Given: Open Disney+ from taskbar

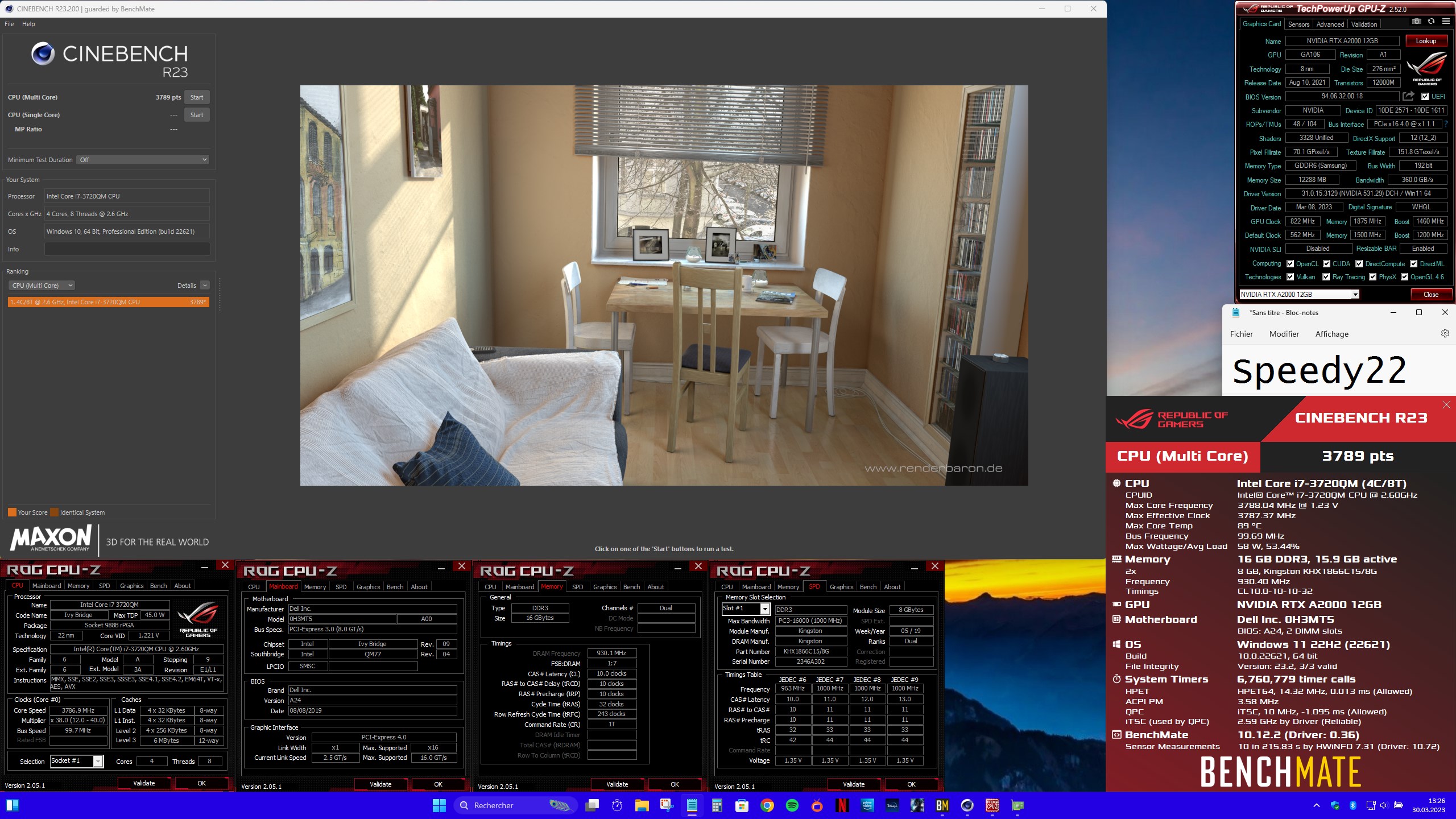Looking at the screenshot, I should click(892, 805).
